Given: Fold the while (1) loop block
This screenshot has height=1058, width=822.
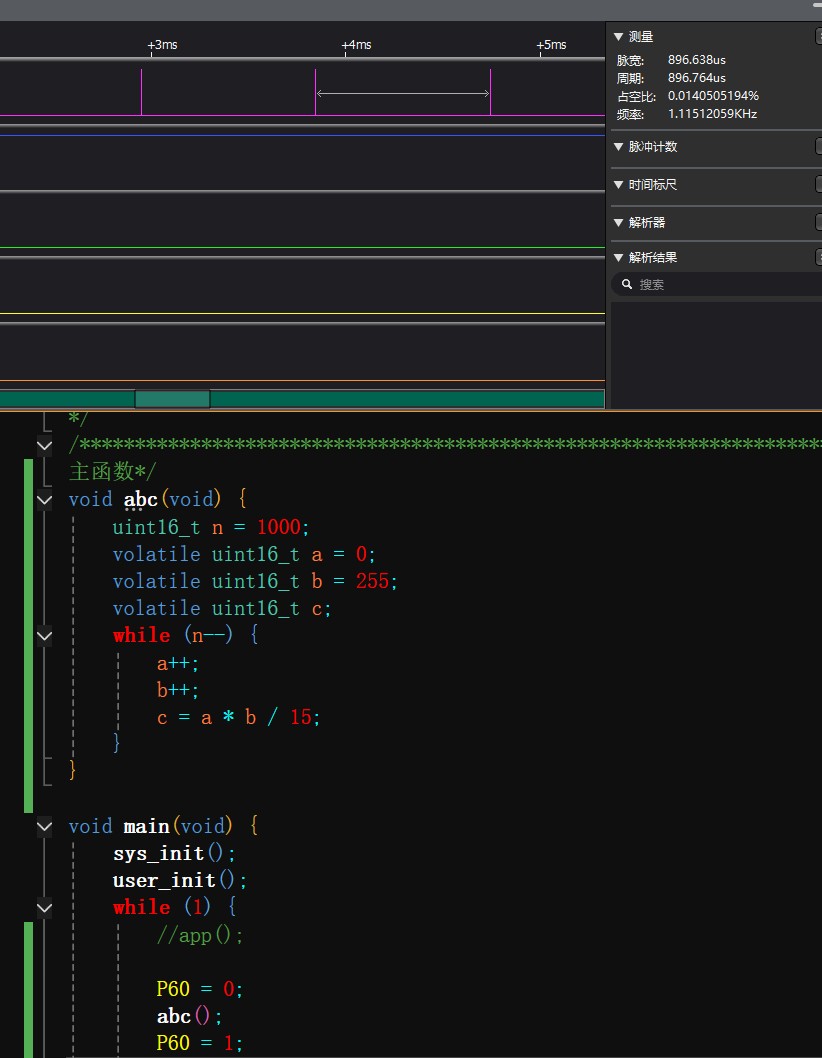Looking at the screenshot, I should pos(44,907).
